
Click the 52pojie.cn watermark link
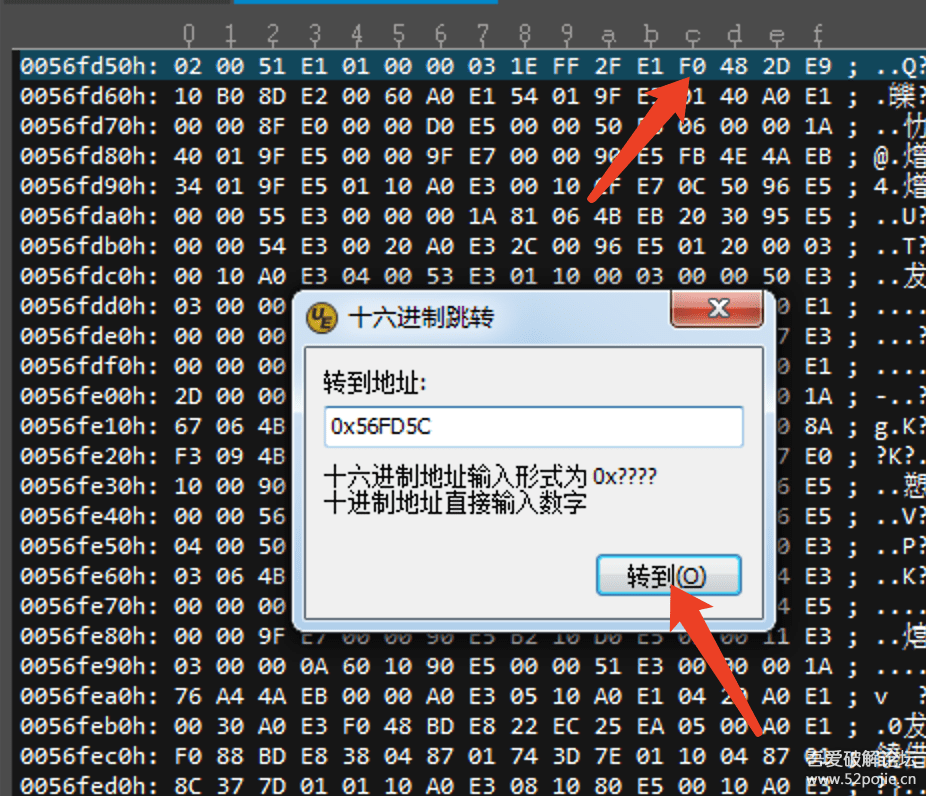(x=861, y=779)
